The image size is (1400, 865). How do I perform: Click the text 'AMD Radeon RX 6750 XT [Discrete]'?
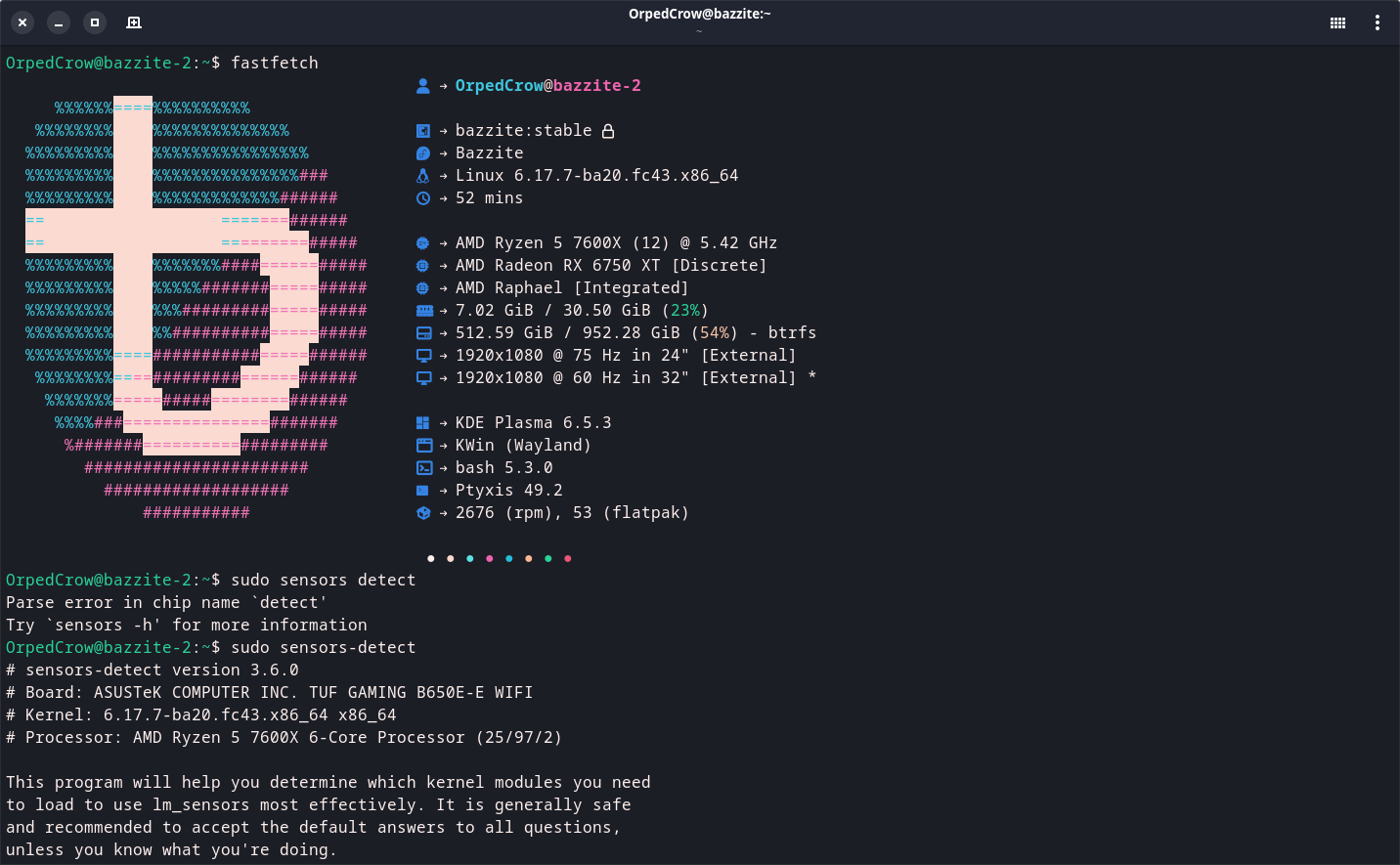611,266
